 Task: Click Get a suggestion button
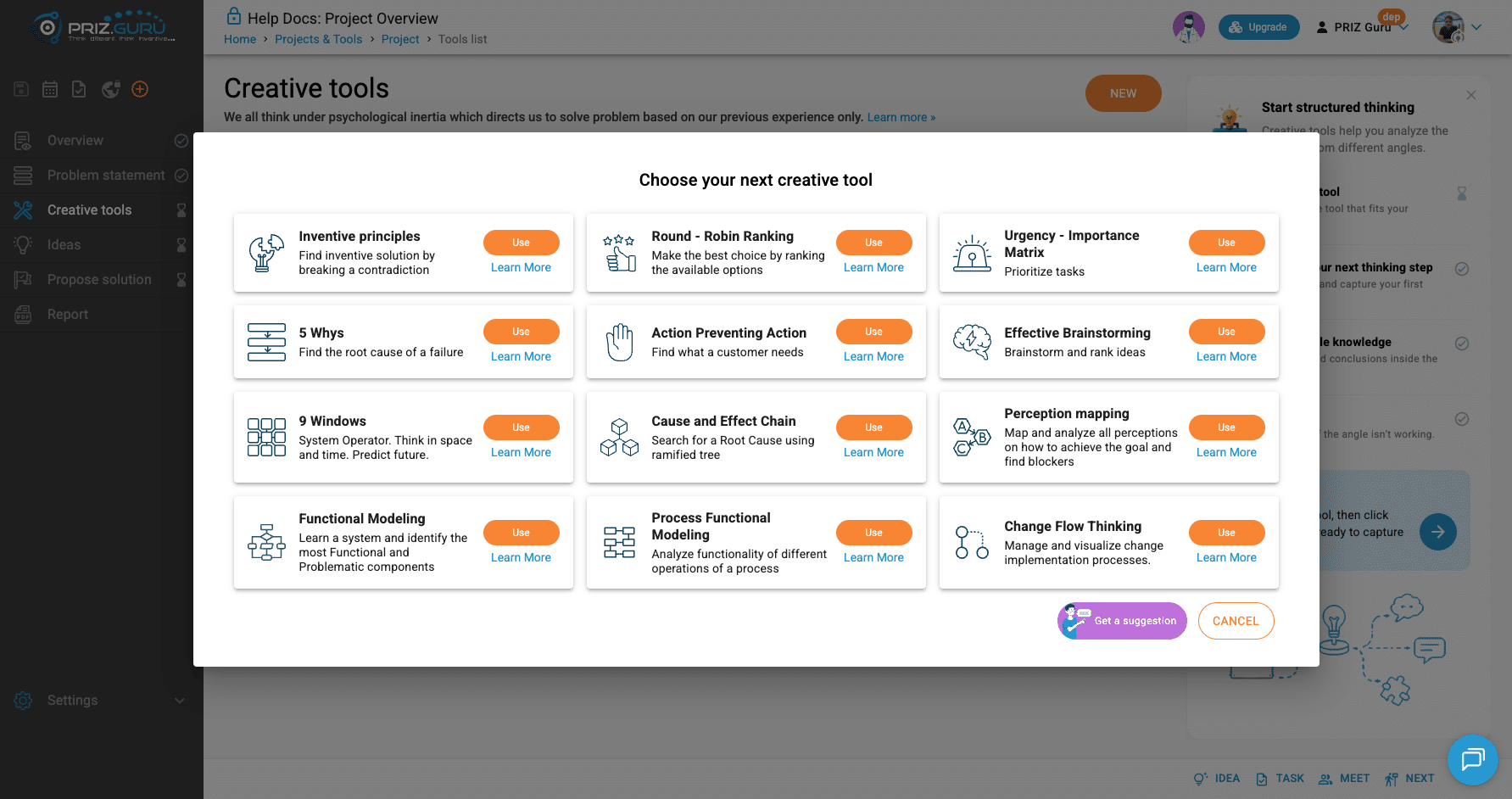(1122, 621)
